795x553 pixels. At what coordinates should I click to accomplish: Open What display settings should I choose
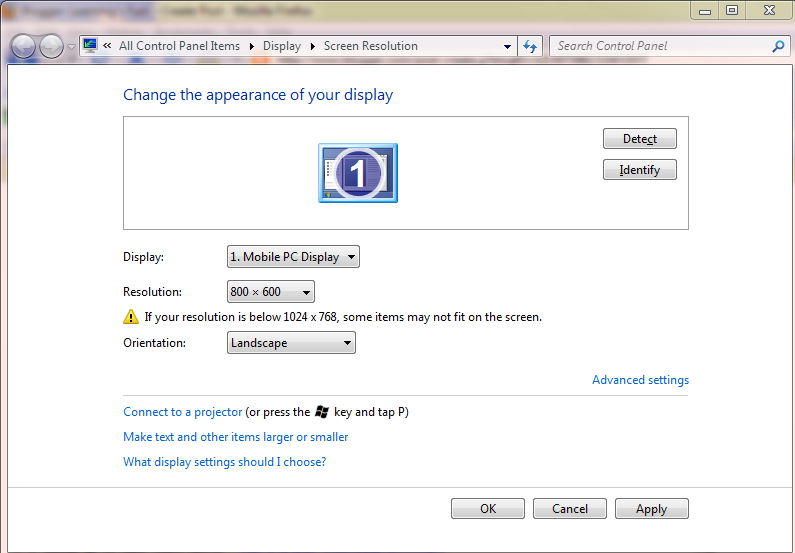point(225,462)
